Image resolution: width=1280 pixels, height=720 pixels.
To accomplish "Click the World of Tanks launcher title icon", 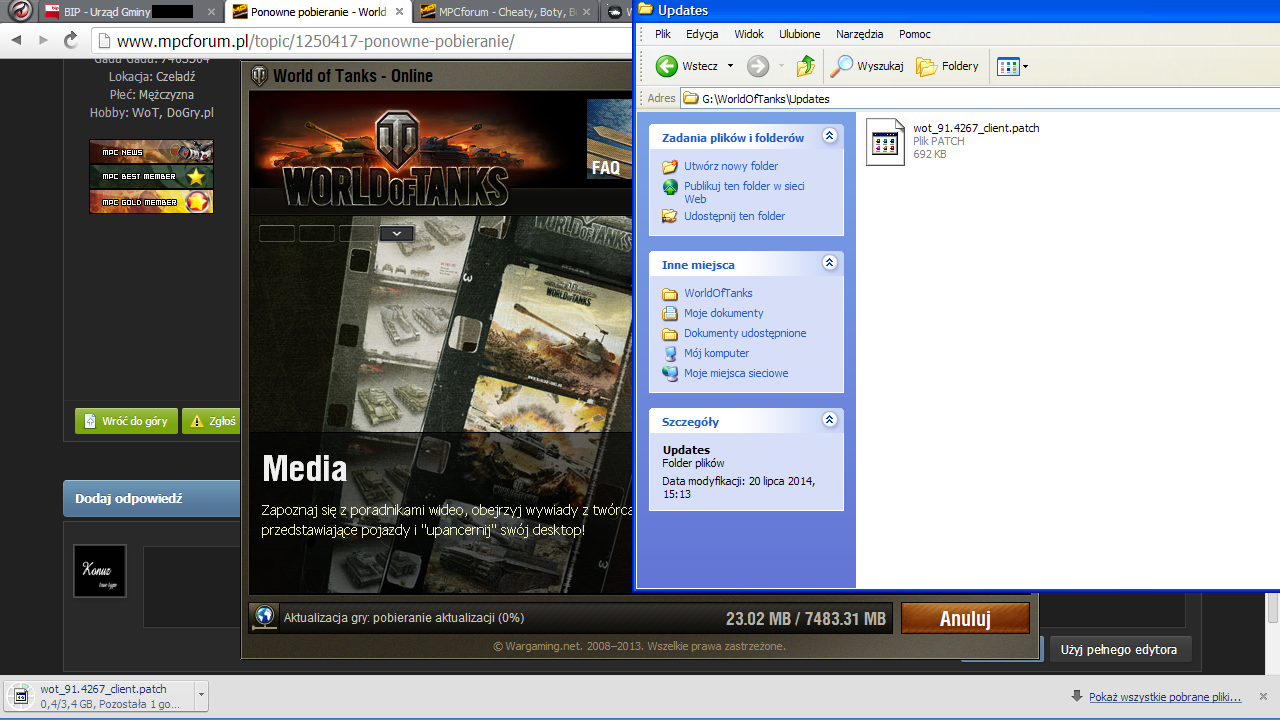I will (x=259, y=76).
